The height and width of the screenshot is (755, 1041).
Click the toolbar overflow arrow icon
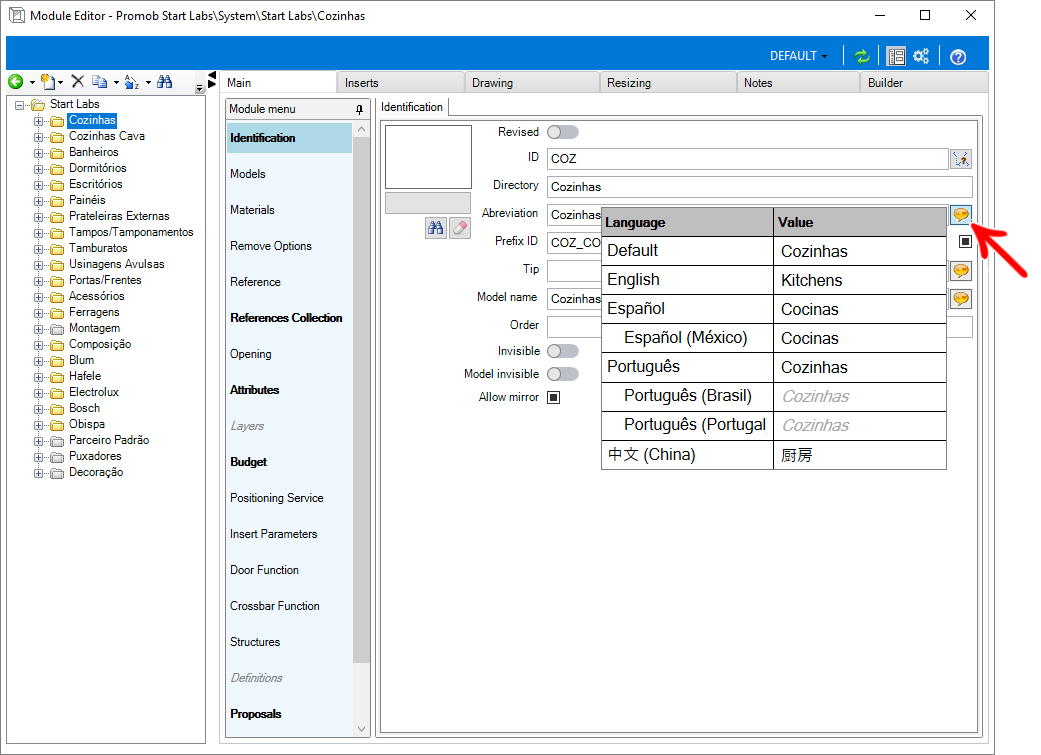point(199,88)
